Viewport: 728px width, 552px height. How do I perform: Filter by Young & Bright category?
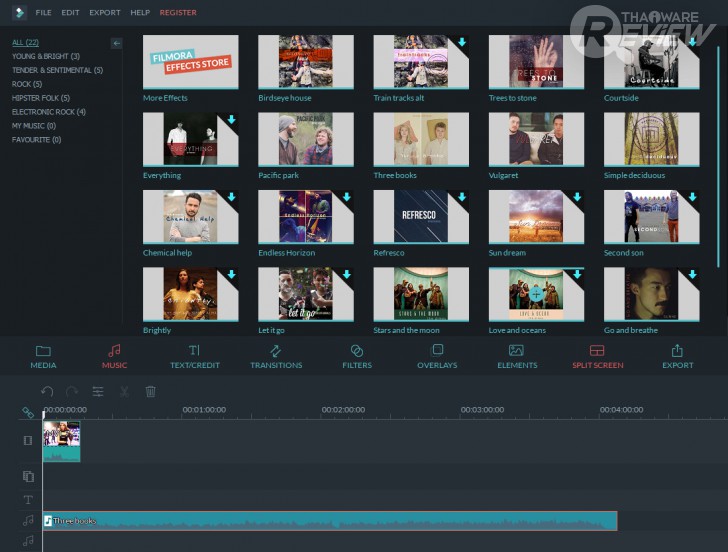pyautogui.click(x=46, y=56)
